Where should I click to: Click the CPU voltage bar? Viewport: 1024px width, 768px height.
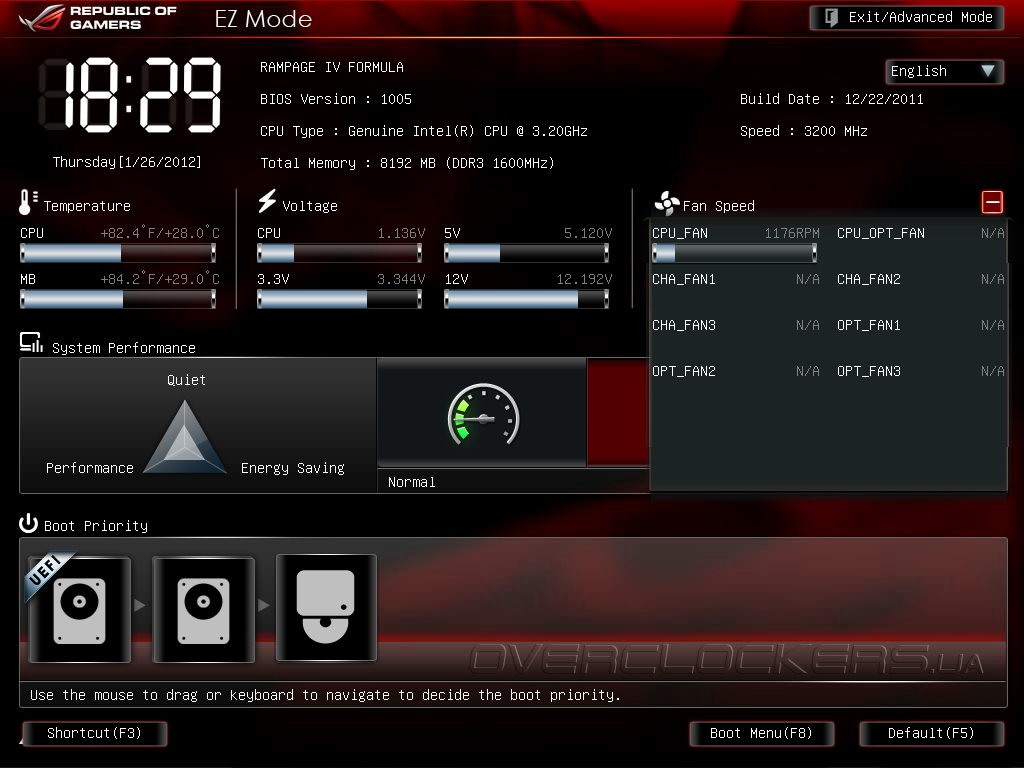point(340,253)
